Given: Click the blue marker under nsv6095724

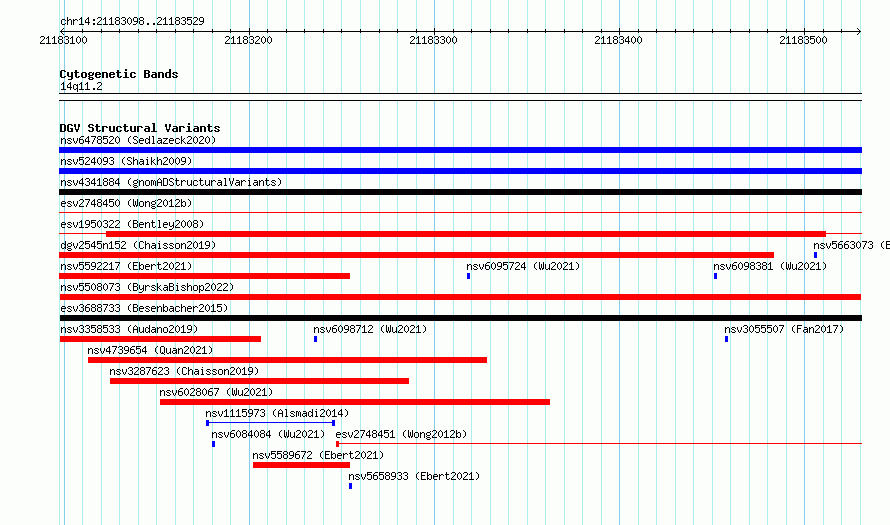Looking at the screenshot, I should coord(468,276).
